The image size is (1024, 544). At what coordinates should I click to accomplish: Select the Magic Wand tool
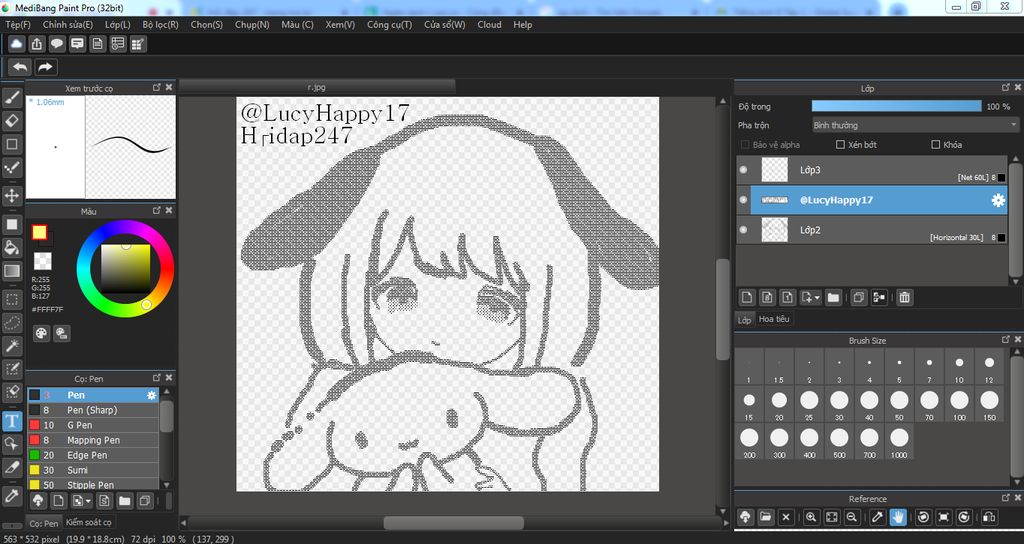tap(12, 345)
